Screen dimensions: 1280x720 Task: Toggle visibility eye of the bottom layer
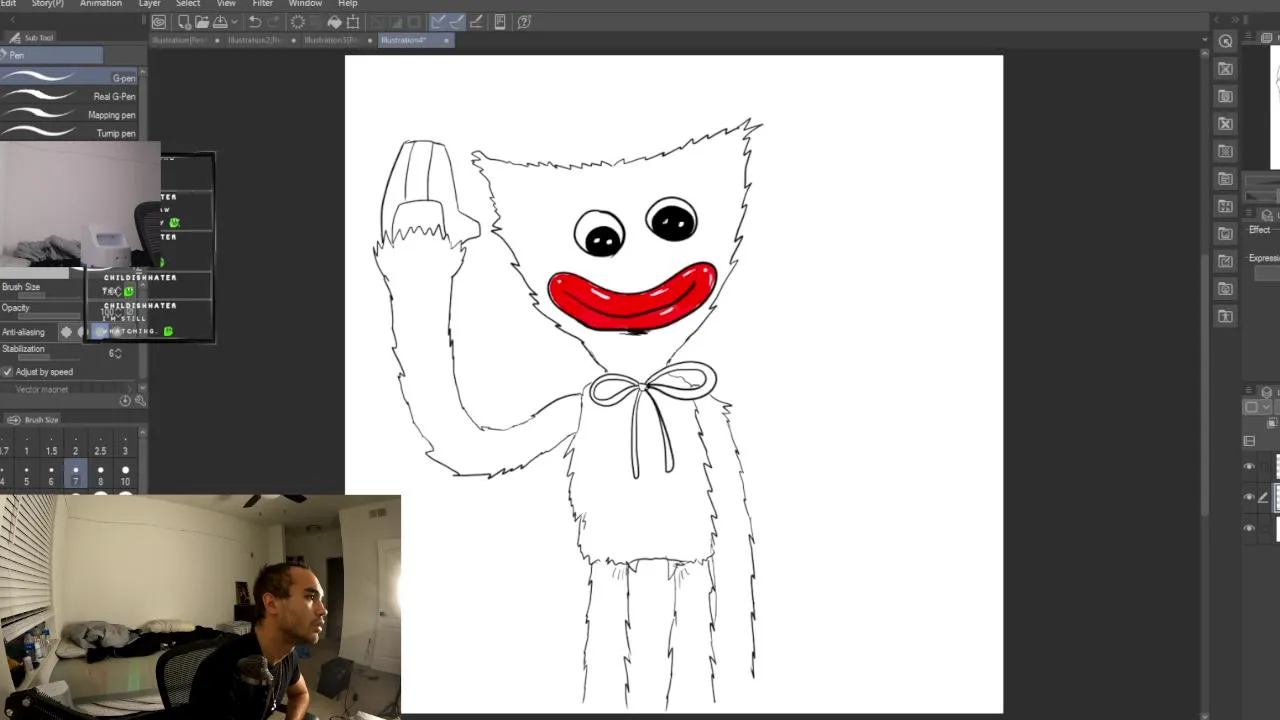(1248, 528)
